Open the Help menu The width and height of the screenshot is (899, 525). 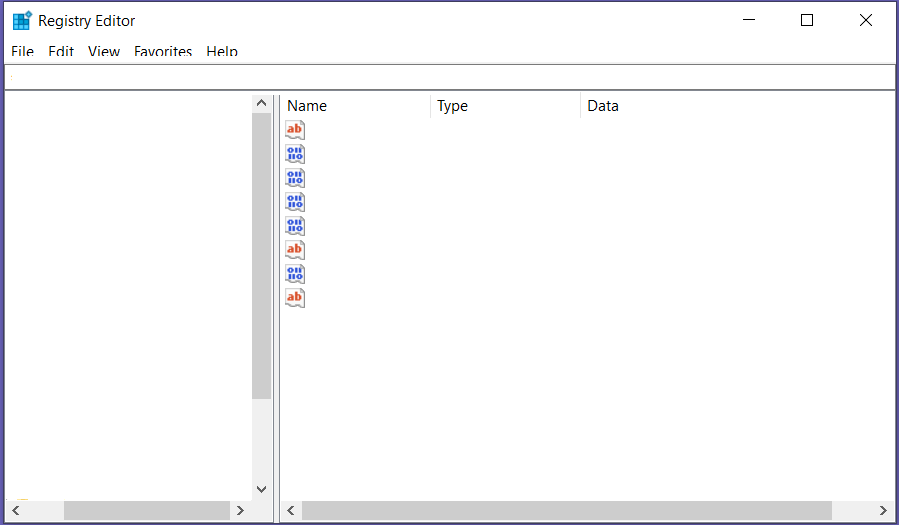click(222, 51)
